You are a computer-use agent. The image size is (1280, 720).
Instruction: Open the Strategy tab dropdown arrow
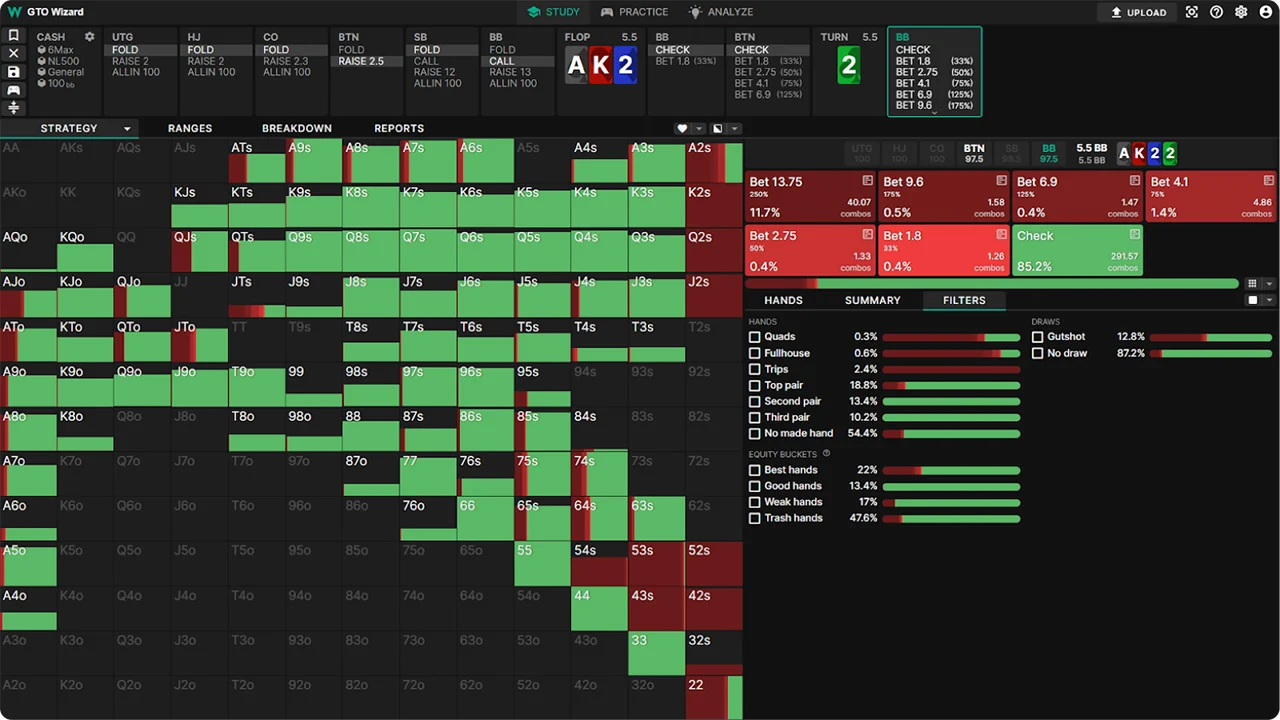coord(127,129)
